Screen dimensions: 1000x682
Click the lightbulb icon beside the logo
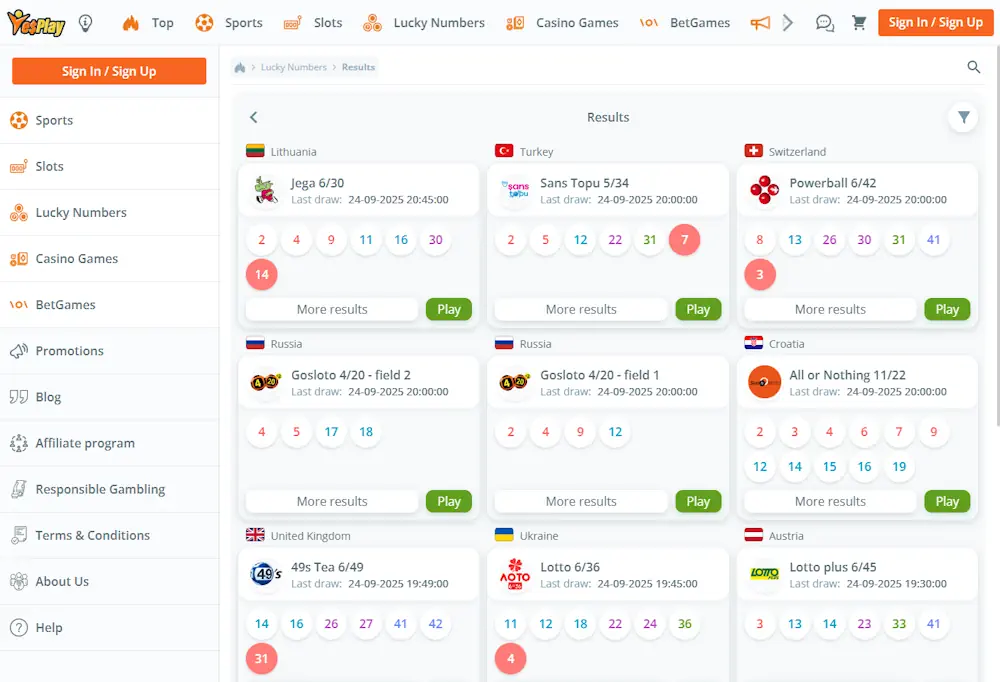click(x=86, y=22)
